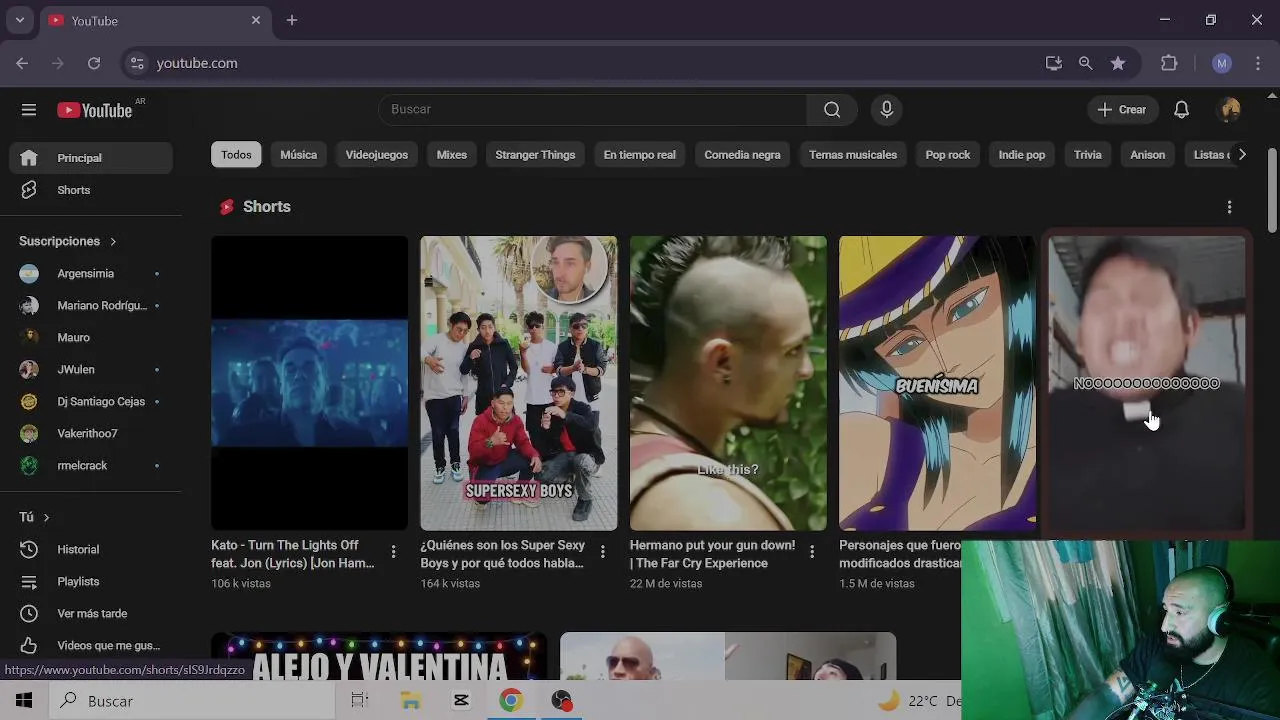Open CapCut from taskbar

pos(461,701)
